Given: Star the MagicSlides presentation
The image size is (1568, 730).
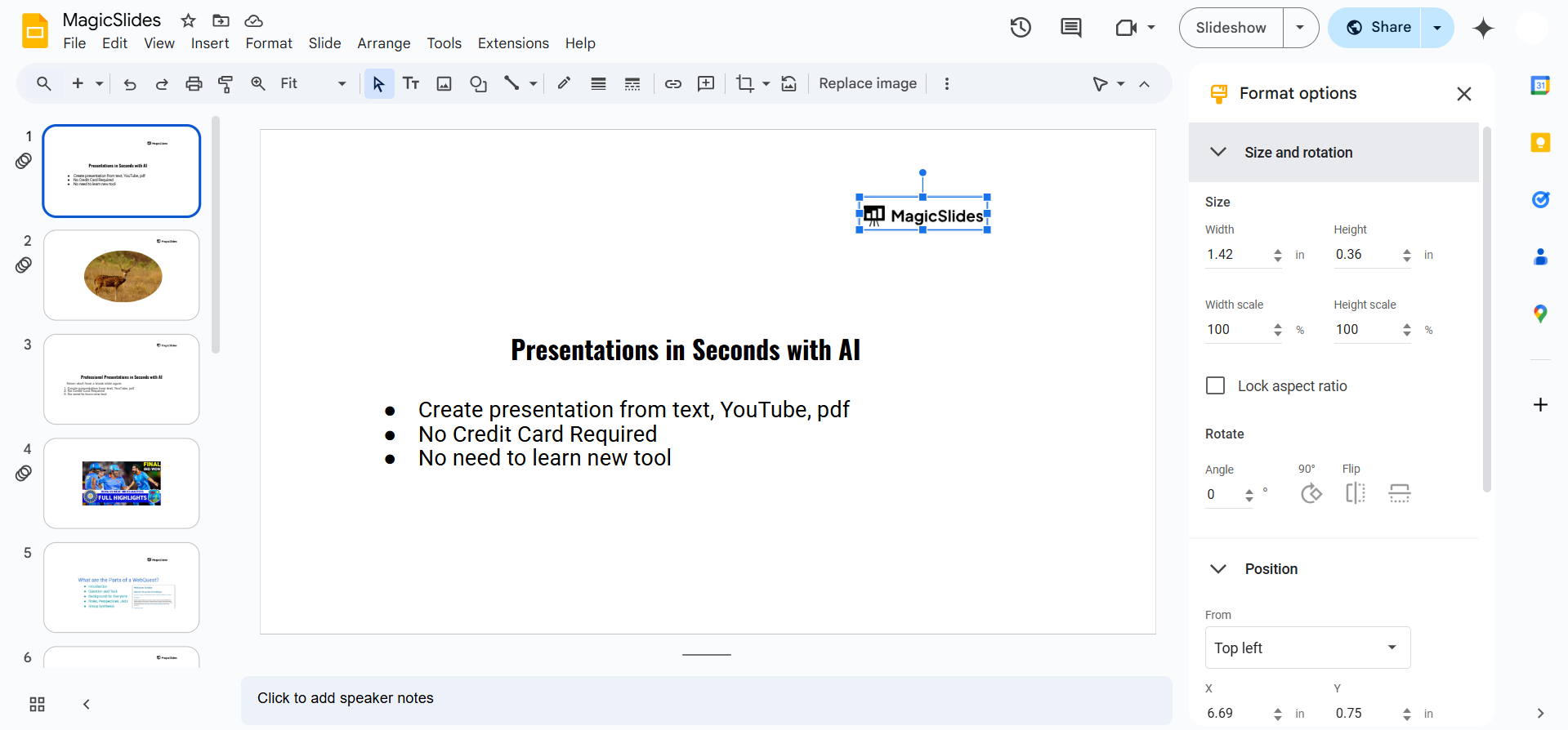Looking at the screenshot, I should pyautogui.click(x=188, y=20).
